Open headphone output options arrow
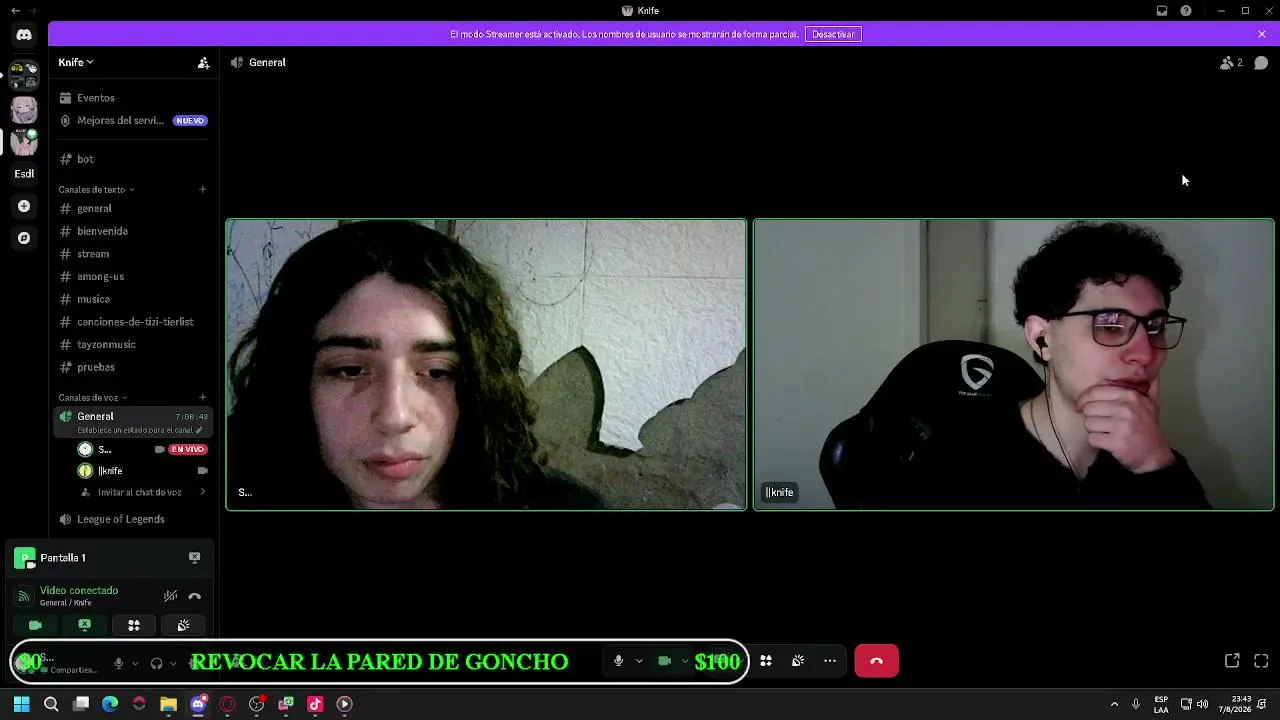The image size is (1280, 720). tap(172, 663)
